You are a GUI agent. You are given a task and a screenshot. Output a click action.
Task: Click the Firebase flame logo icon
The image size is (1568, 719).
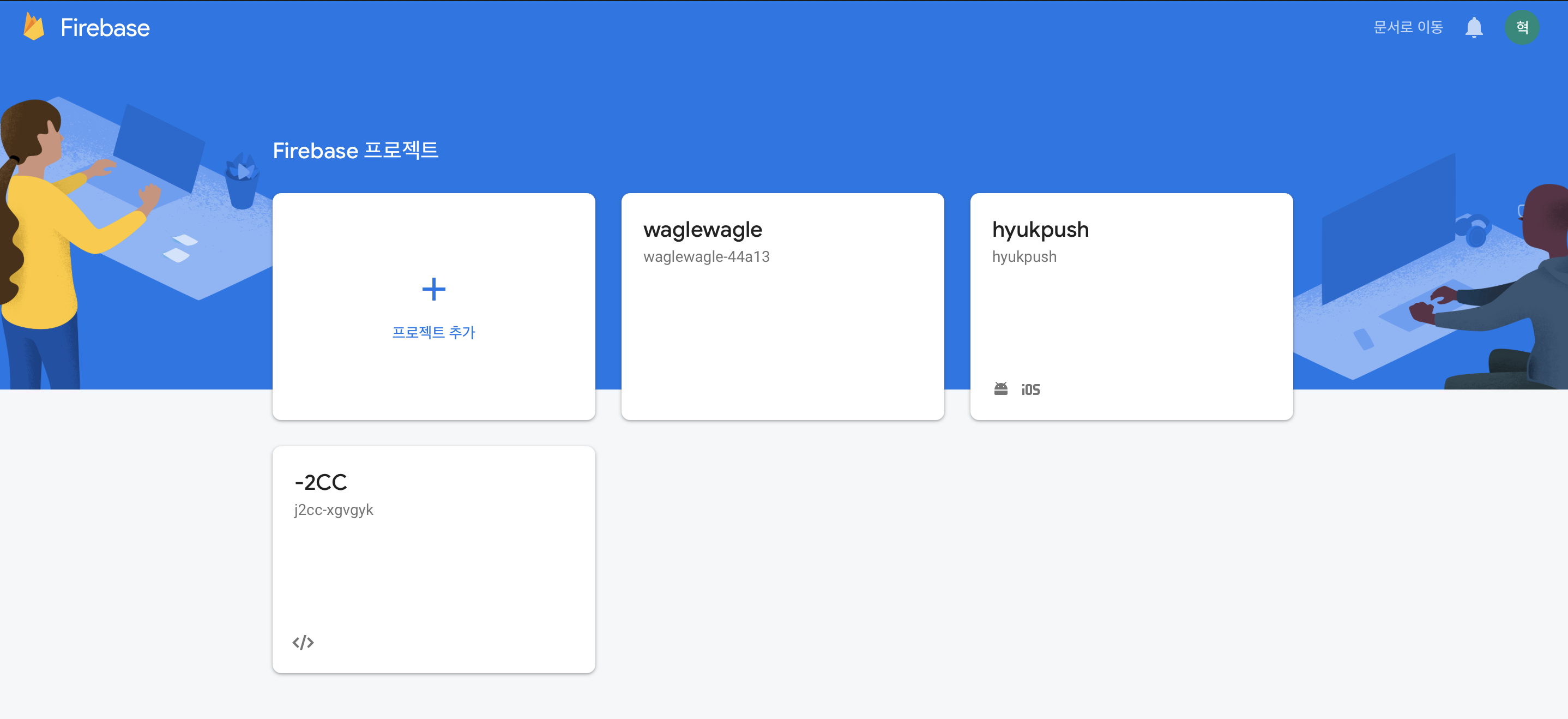point(34,27)
